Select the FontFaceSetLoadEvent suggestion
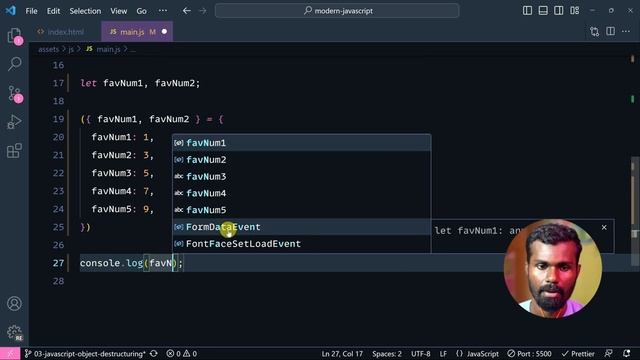The height and width of the screenshot is (360, 640). click(302, 244)
